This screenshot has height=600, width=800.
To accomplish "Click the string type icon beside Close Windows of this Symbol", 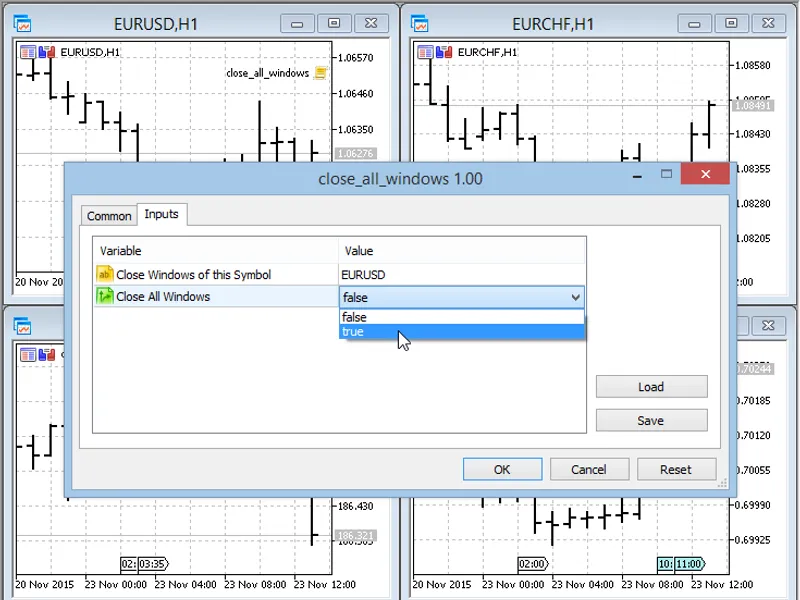I will [105, 274].
